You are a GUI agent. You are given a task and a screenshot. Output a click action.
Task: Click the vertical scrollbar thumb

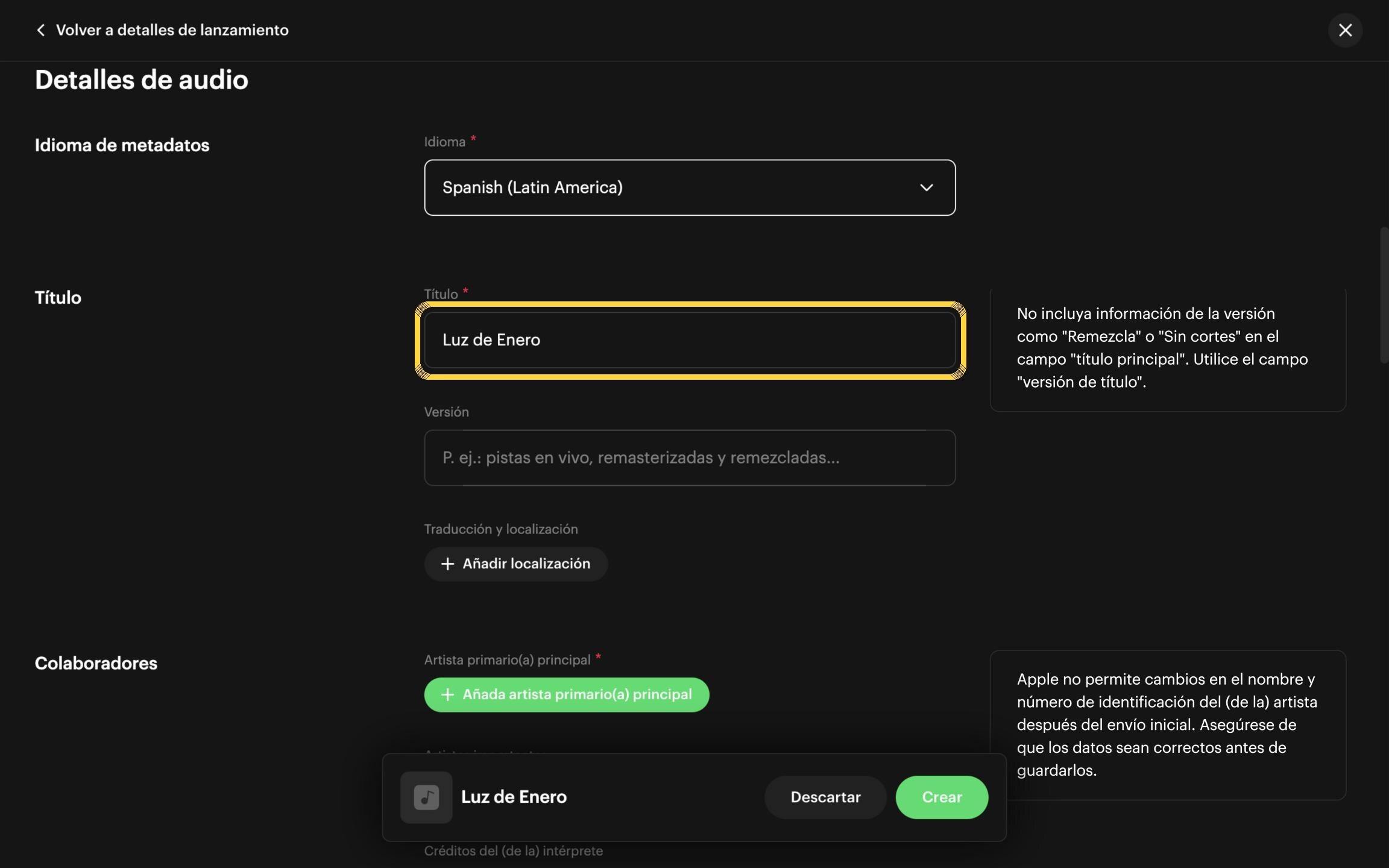(1384, 295)
